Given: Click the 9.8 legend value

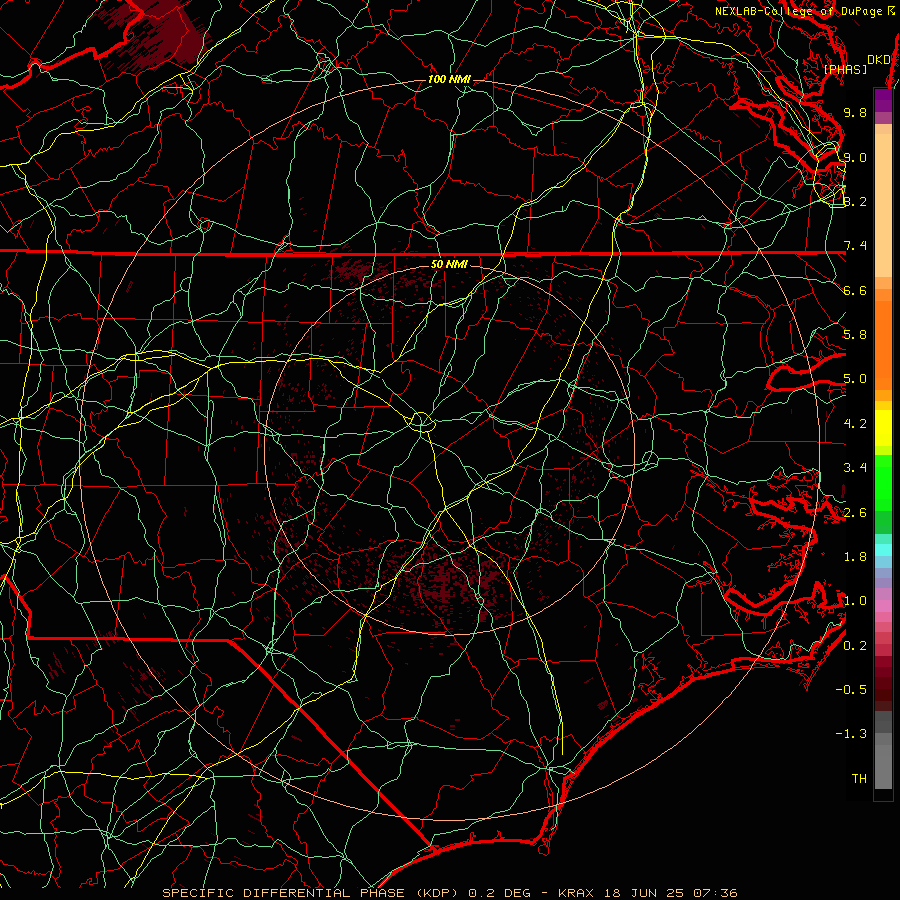Looking at the screenshot, I should pyautogui.click(x=855, y=112).
